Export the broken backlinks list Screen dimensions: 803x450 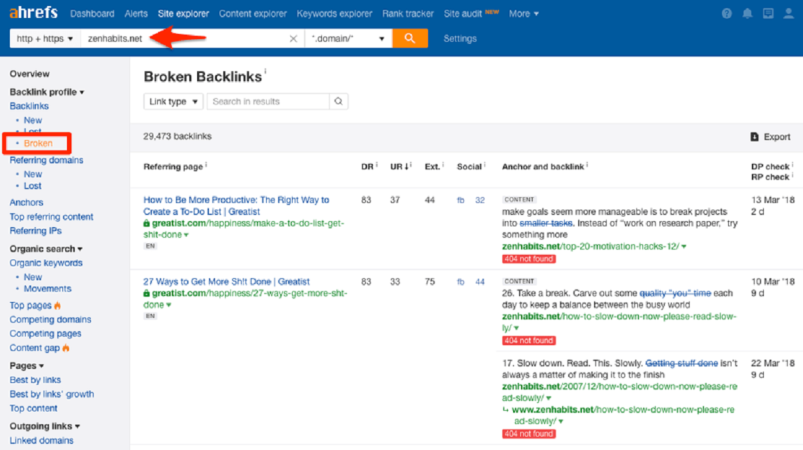tap(770, 137)
